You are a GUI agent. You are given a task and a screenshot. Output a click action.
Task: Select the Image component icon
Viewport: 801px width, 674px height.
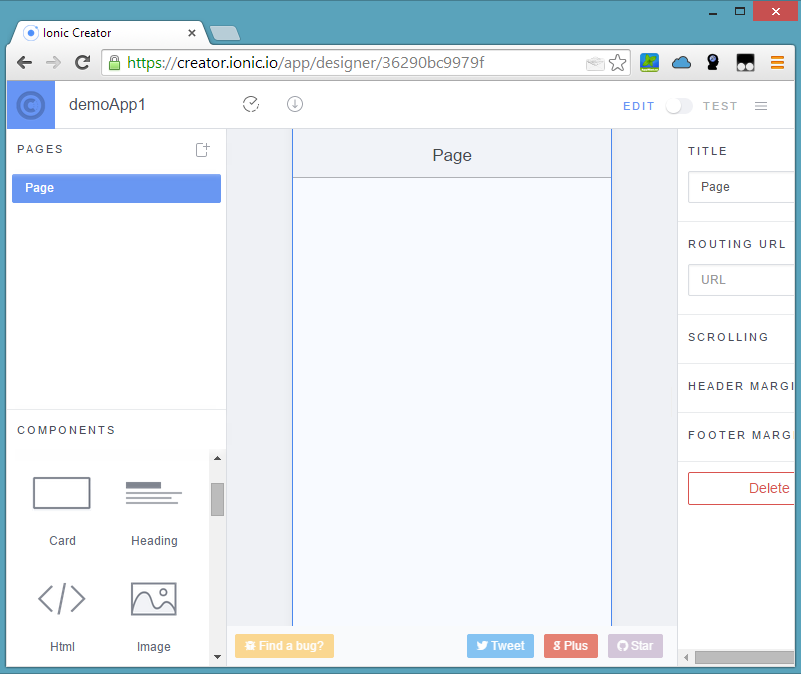[154, 599]
